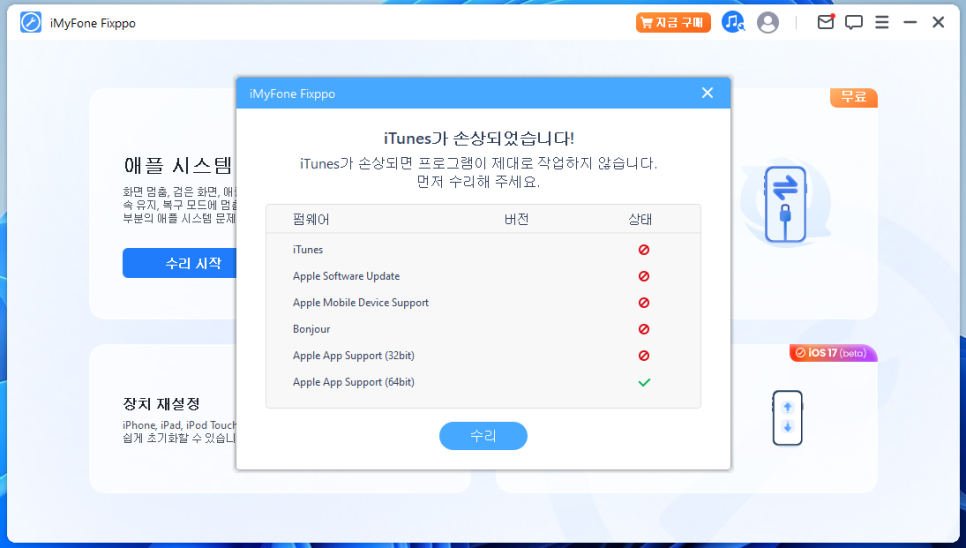Screen dimensions: 966x548
Task: Click the 상태 column header
Action: pyautogui.click(x=640, y=219)
